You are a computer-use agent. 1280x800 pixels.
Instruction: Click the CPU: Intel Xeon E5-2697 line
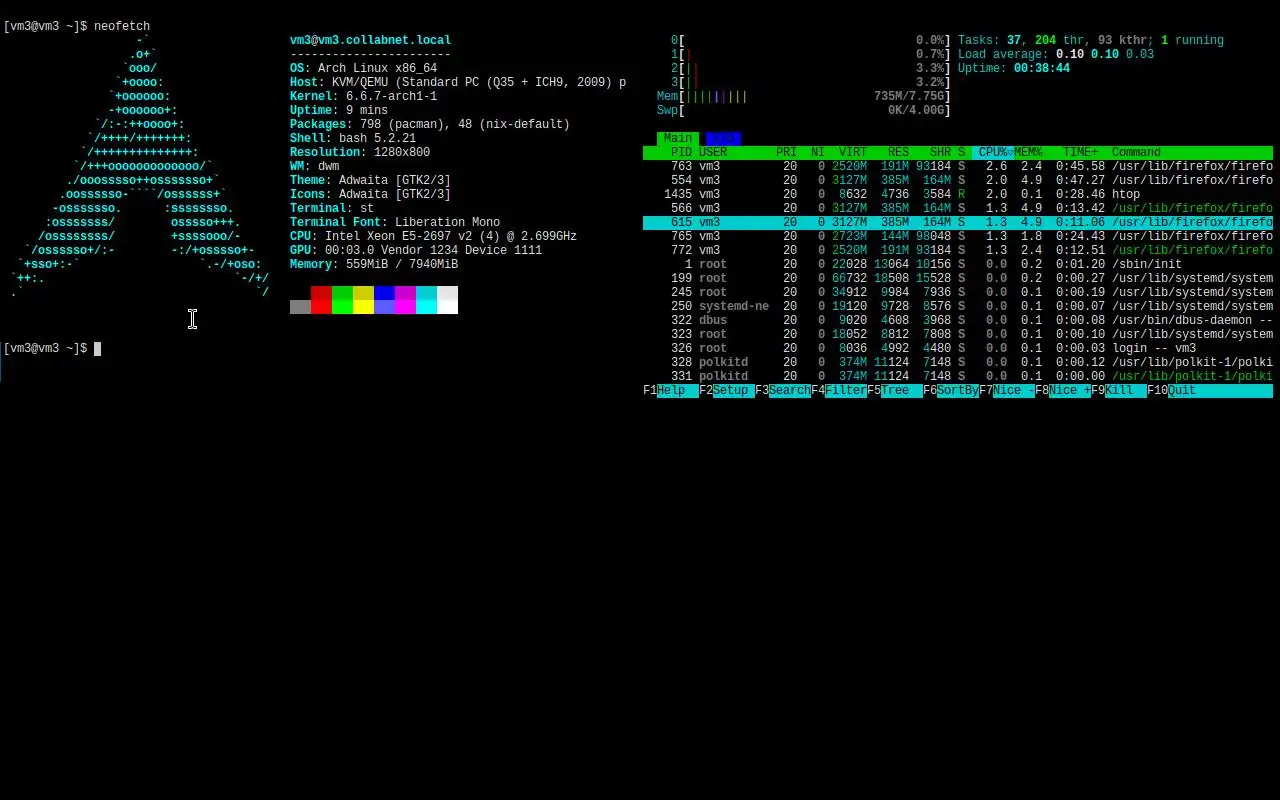click(x=433, y=236)
